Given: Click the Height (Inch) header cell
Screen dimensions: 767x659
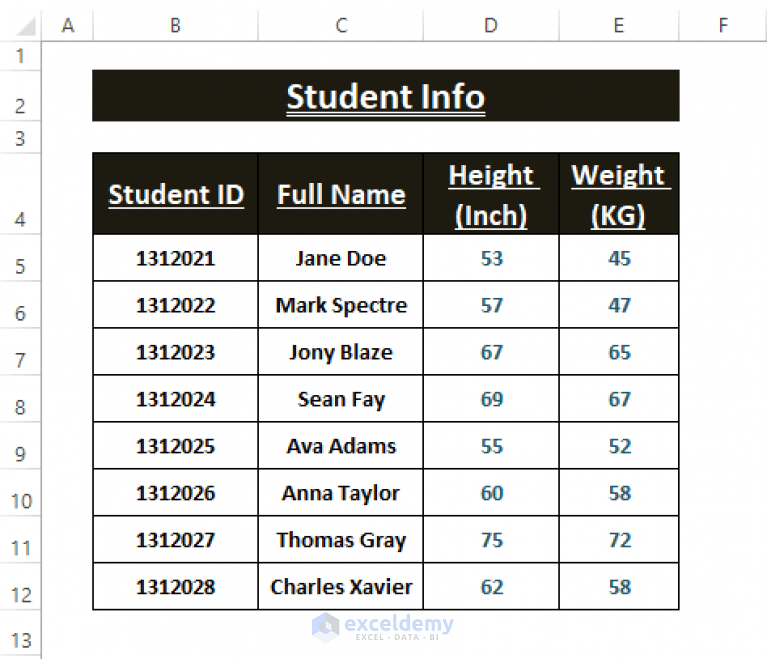Looking at the screenshot, I should (x=491, y=194).
